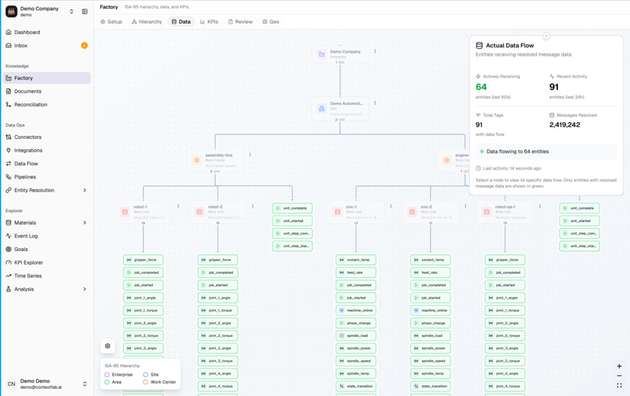Collapse children toggle under assembly line node
The height and width of the screenshot is (396, 630).
215,171
